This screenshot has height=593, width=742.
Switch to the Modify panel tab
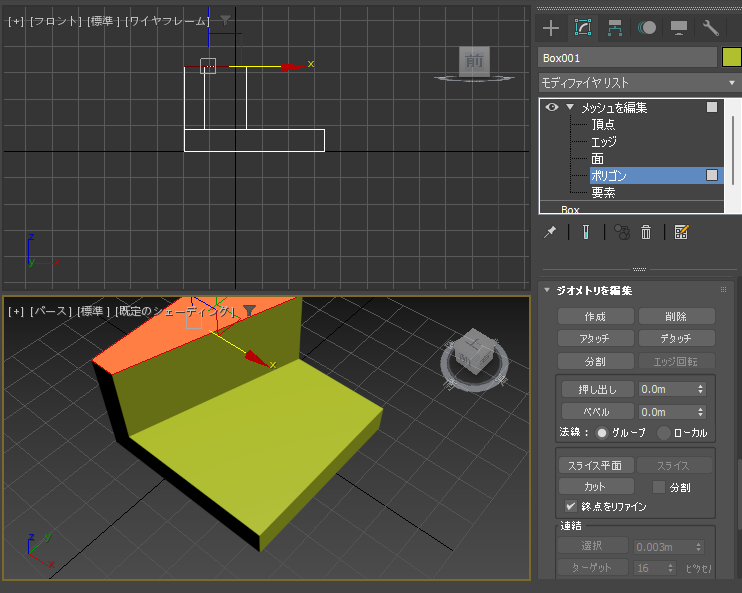click(x=583, y=27)
